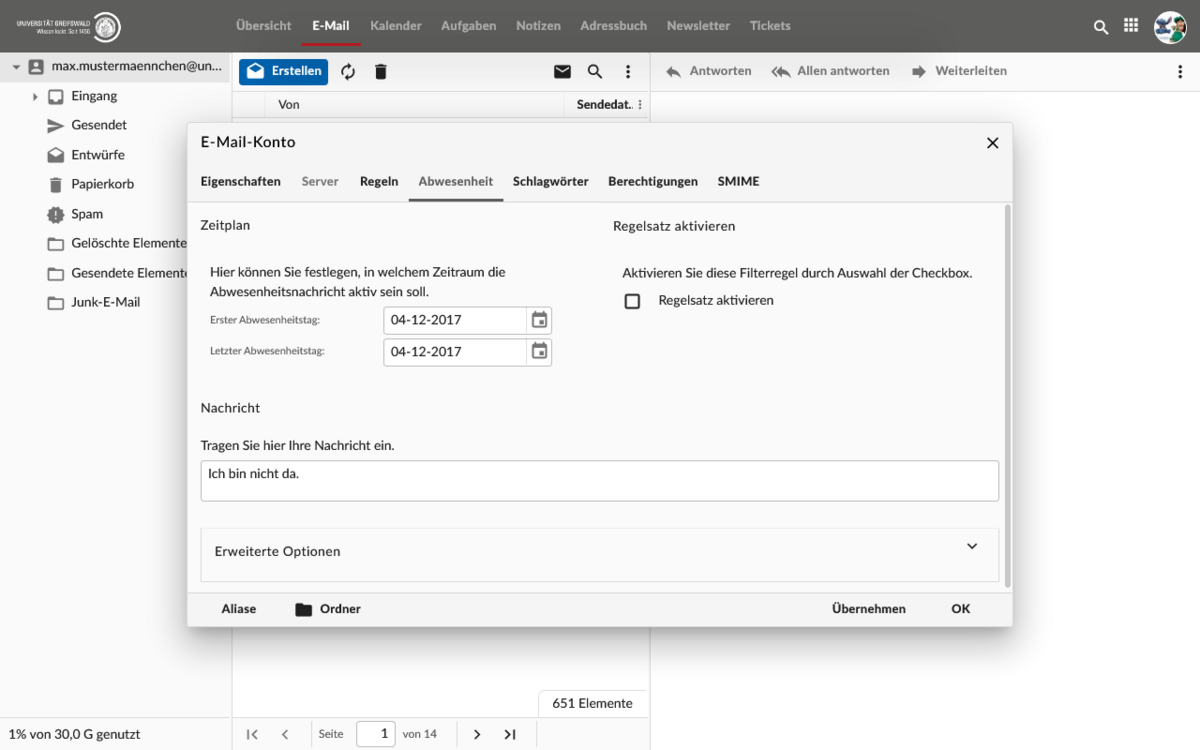This screenshot has height=750, width=1200.
Task: Open the Schlagwörter tab
Action: [x=550, y=181]
